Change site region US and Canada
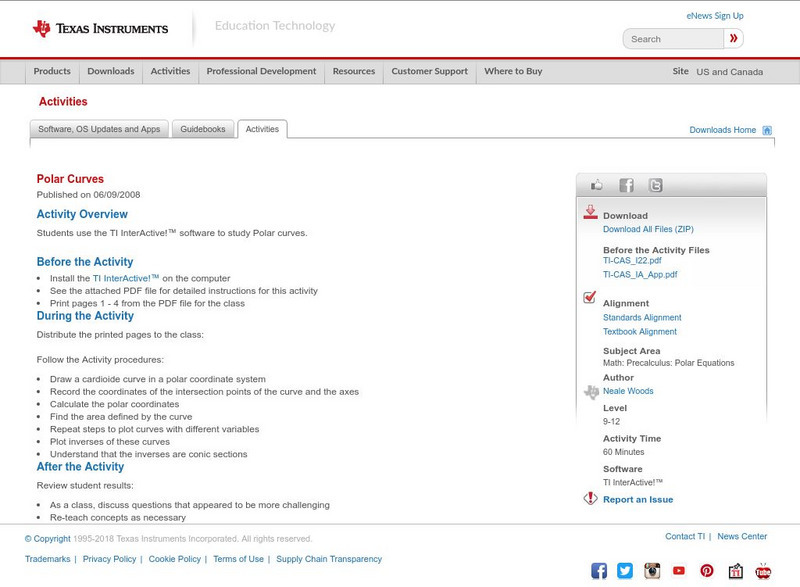Viewport: 800px width, 587px height. pyautogui.click(x=730, y=72)
